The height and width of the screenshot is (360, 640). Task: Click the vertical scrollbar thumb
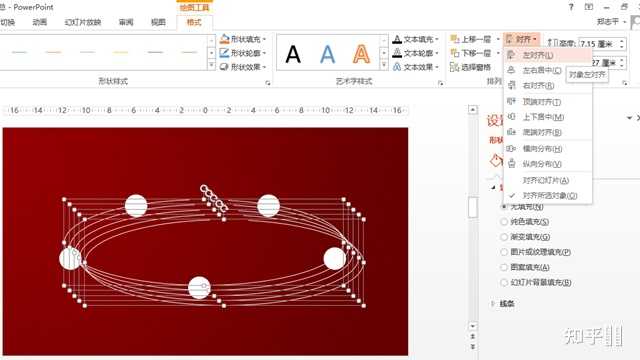point(473,207)
